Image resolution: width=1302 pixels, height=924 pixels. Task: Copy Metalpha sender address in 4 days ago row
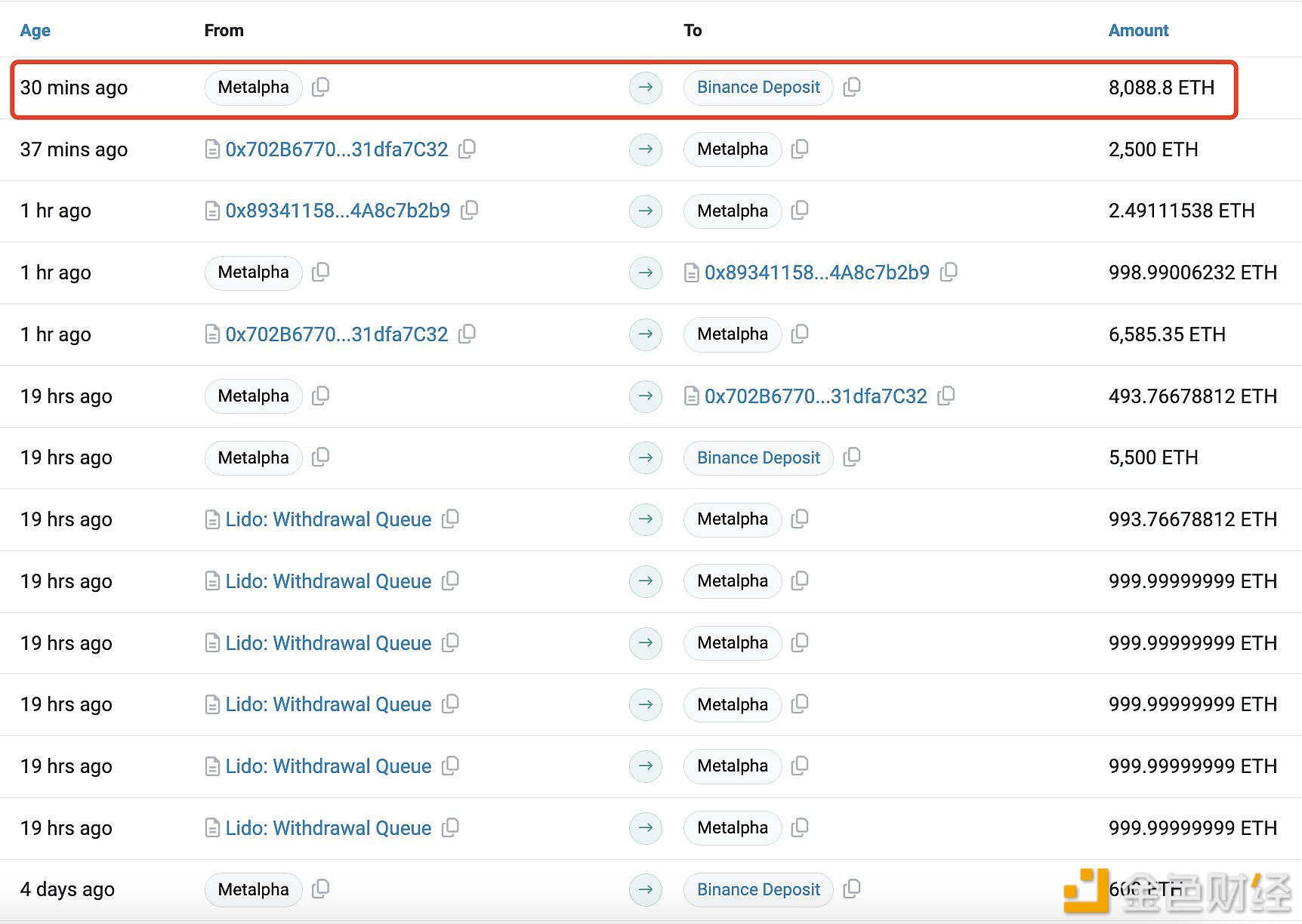tap(320, 889)
